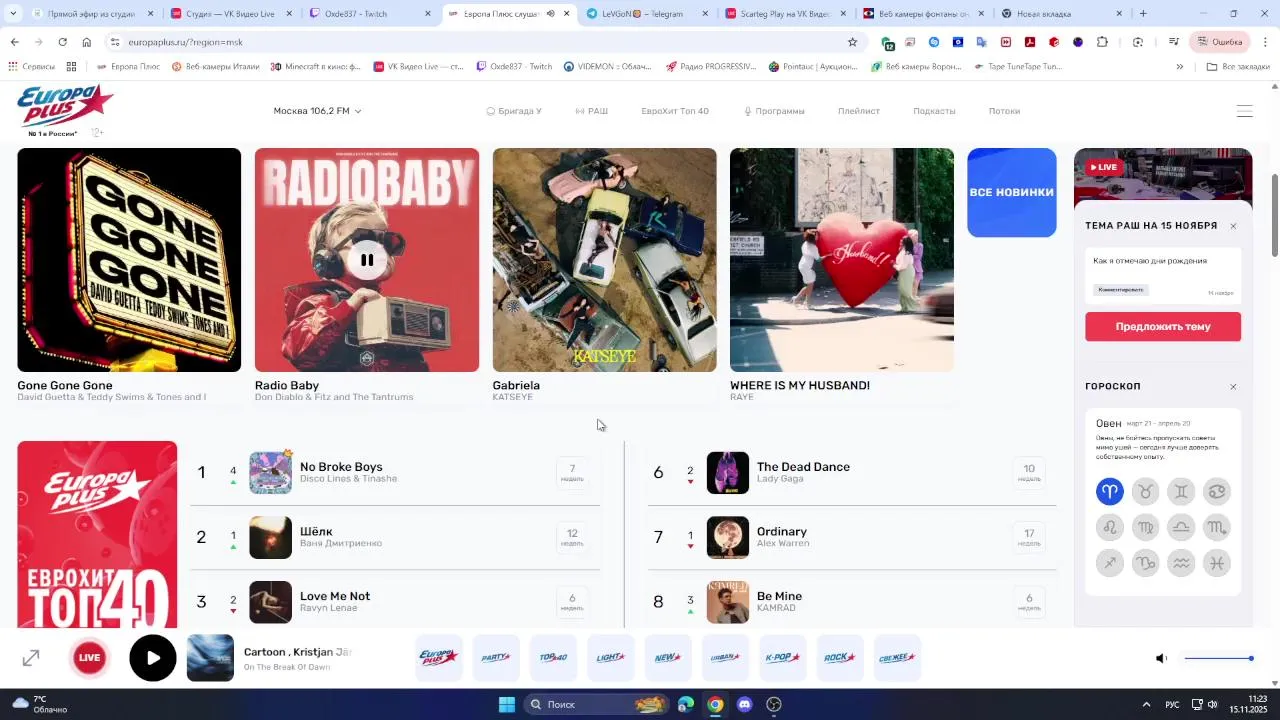Open the Windows Start button
The width and height of the screenshot is (1280, 720).
pyautogui.click(x=507, y=704)
